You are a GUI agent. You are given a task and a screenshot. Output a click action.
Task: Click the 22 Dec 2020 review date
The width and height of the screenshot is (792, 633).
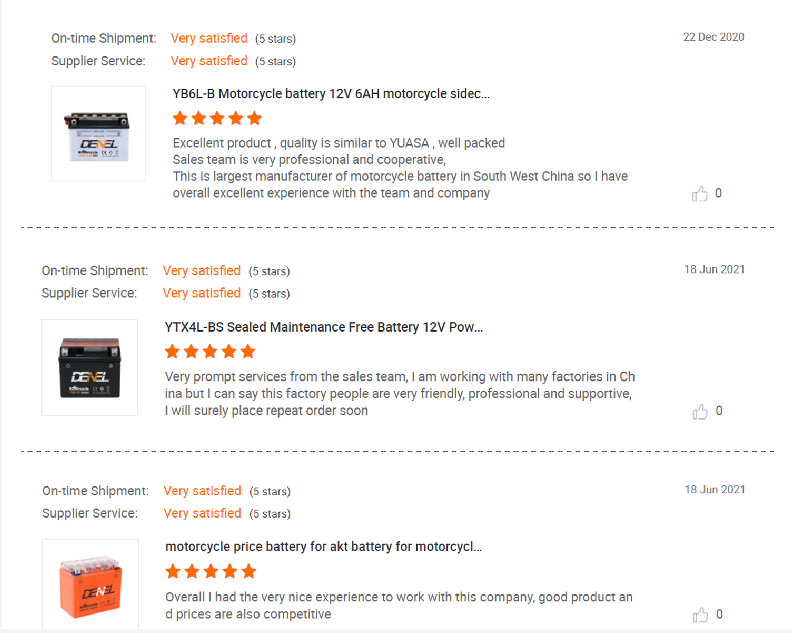[713, 37]
